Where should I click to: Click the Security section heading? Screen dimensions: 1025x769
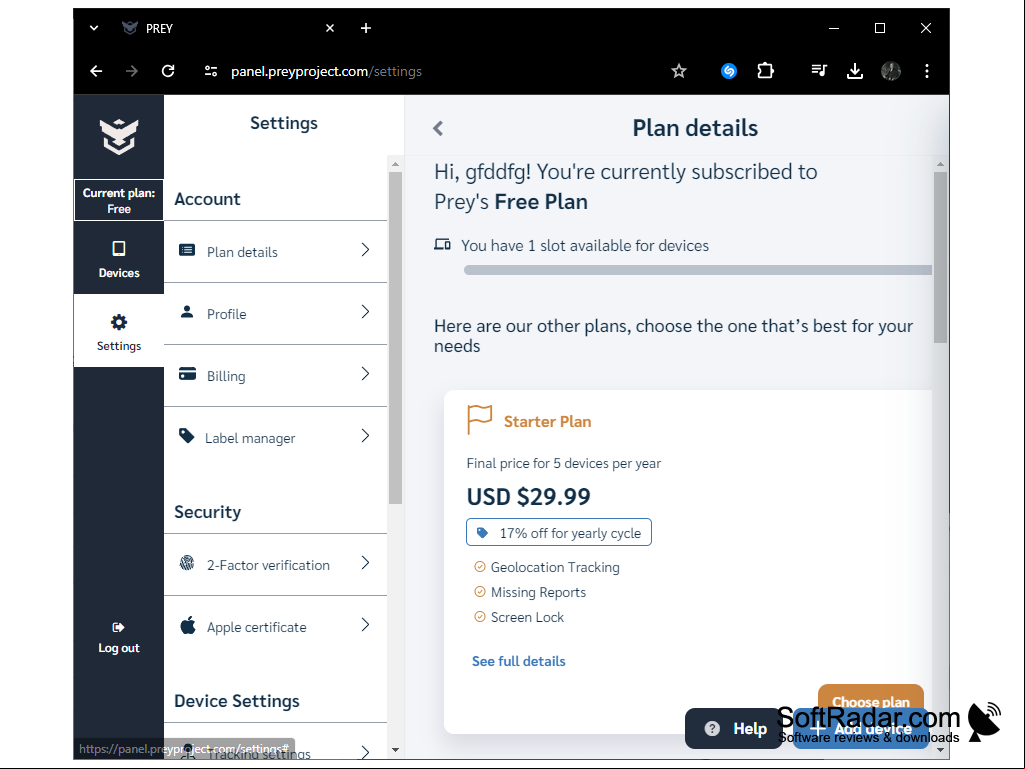point(207,511)
